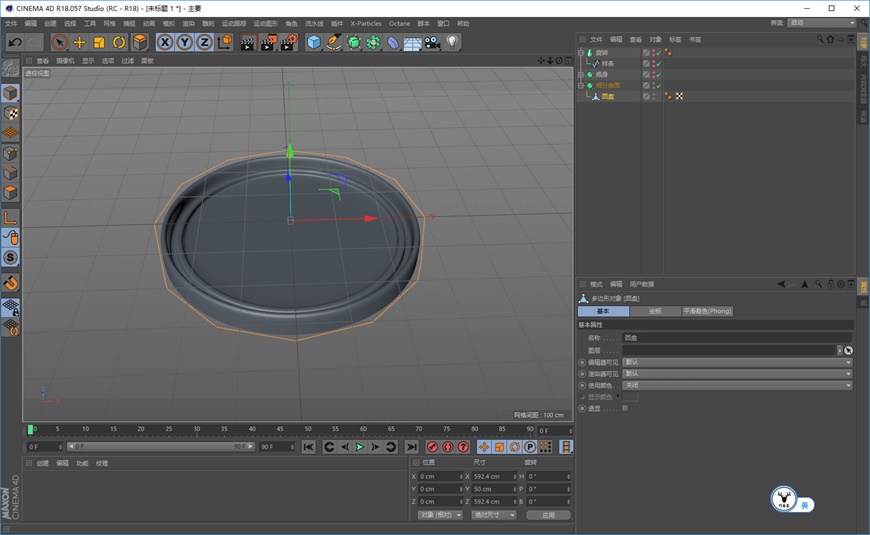Image resolution: width=870 pixels, height=535 pixels.
Task: Open 摄像机 viewport menu
Action: 65,60
